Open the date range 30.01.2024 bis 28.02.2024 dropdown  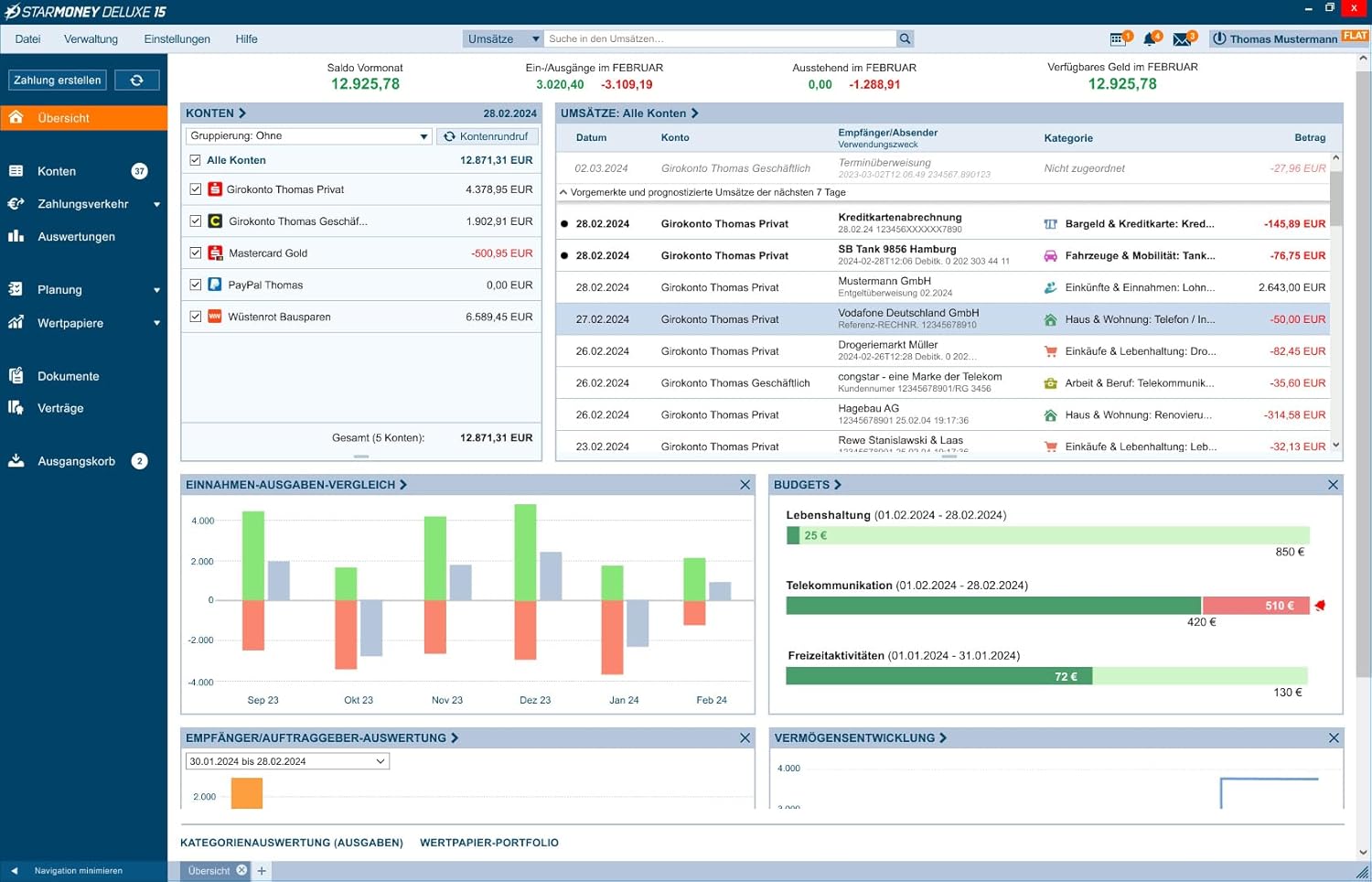[x=287, y=761]
